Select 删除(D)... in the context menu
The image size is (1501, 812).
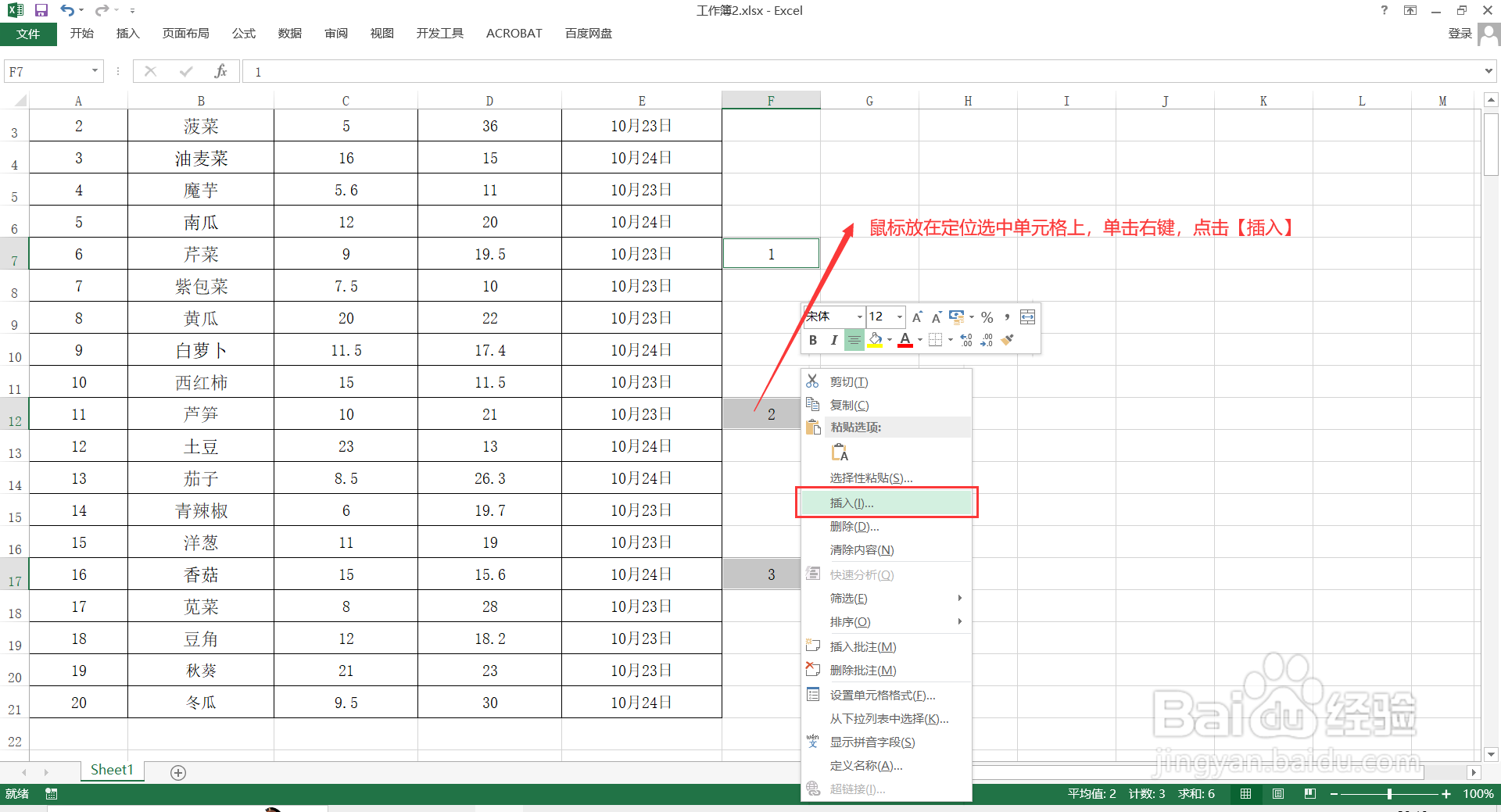tap(887, 527)
